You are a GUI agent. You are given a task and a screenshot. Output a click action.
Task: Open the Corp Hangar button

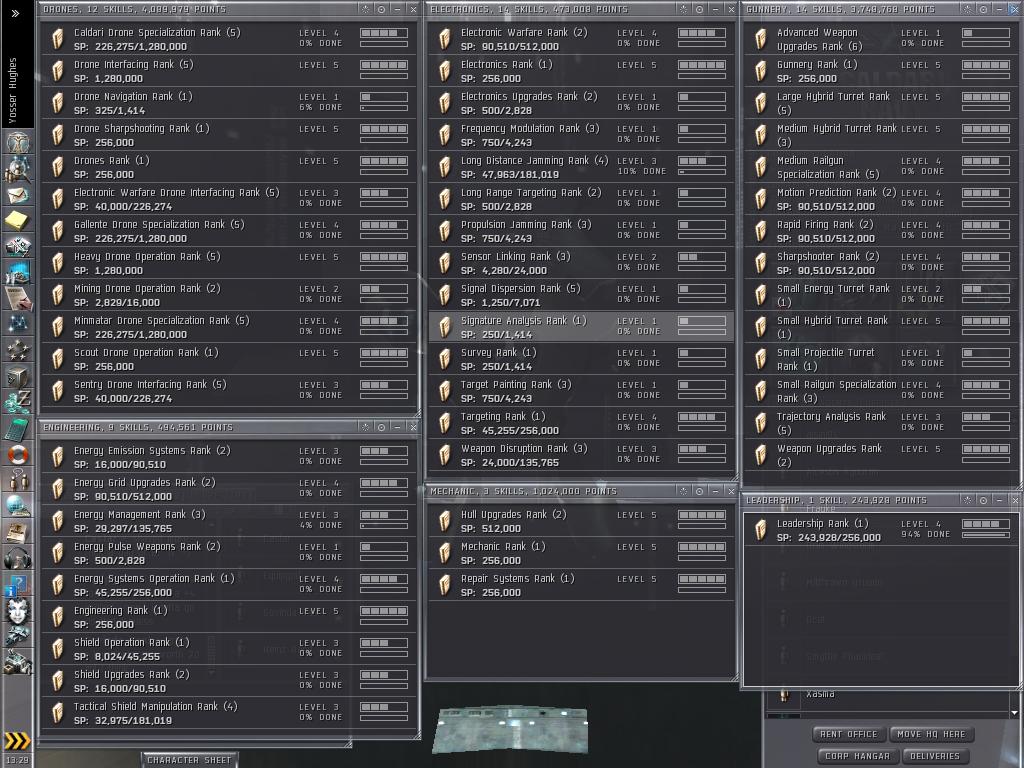click(x=857, y=756)
